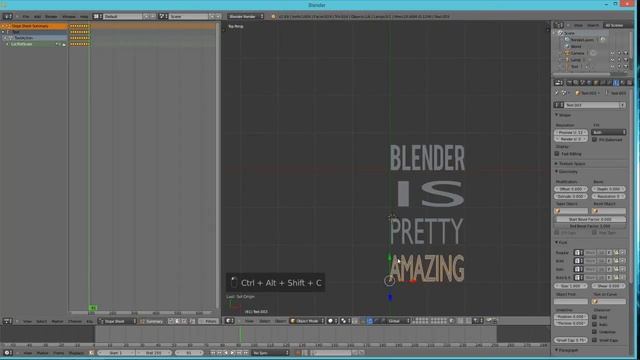Click the Properties editor type icon
640x360 pixels.
coord(558,83)
